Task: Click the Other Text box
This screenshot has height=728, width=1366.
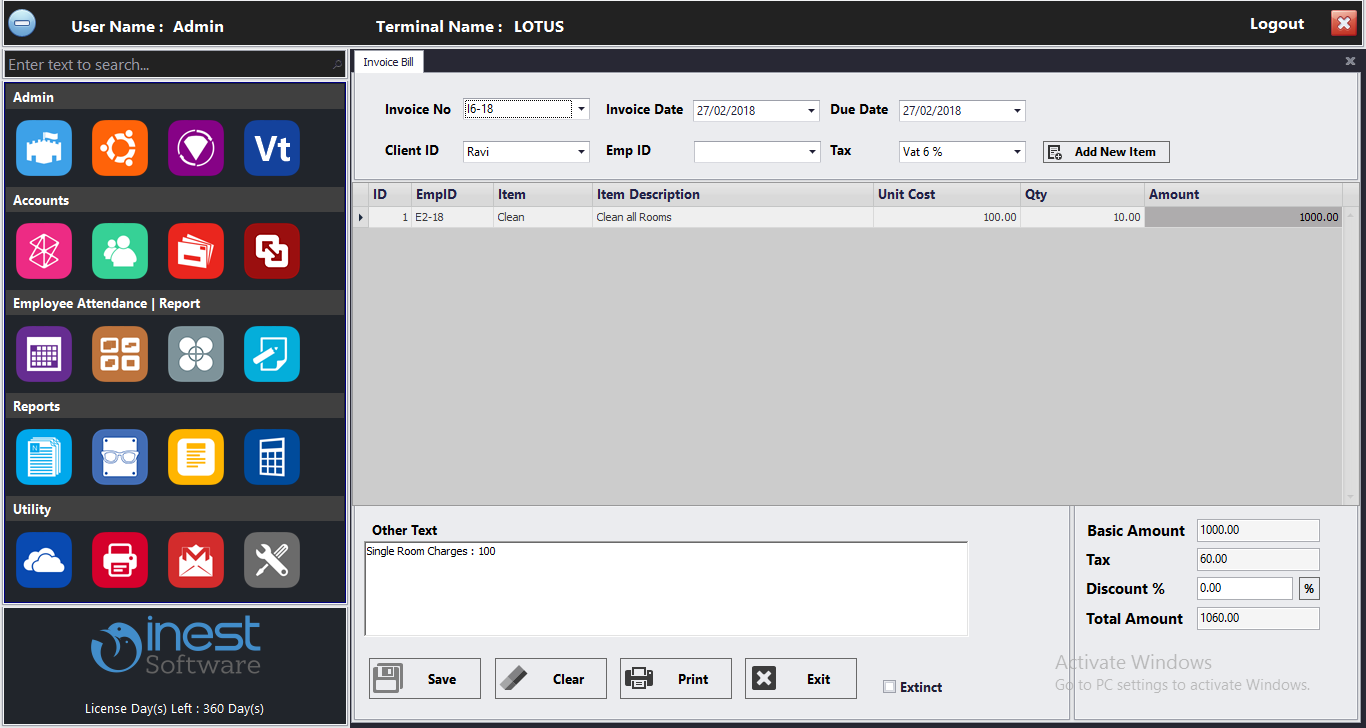Action: [x=666, y=589]
